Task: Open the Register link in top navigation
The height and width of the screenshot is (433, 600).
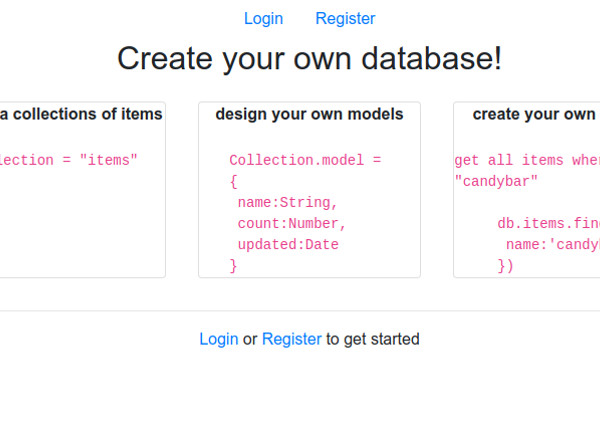Action: coord(345,19)
